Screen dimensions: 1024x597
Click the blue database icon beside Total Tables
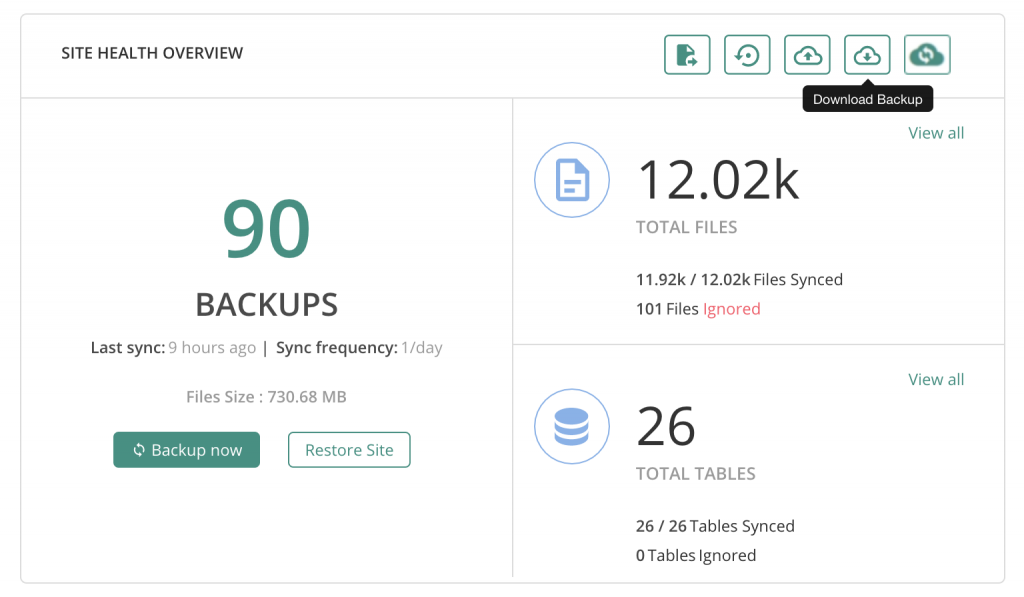coord(572,427)
